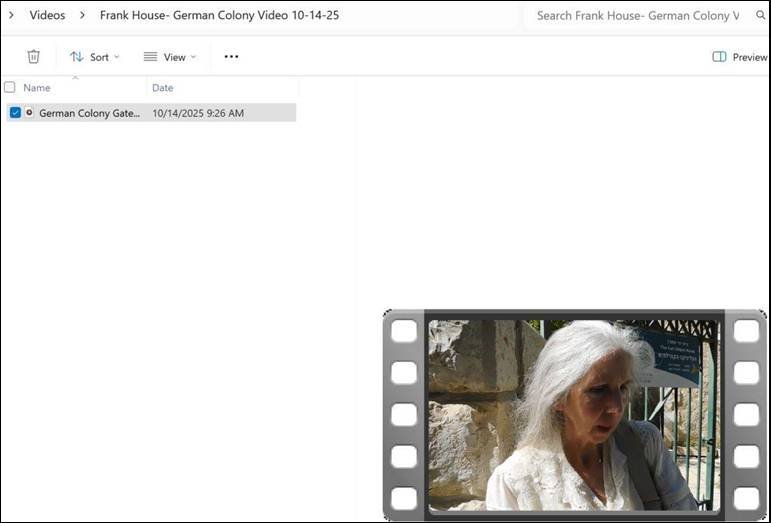Navigate to Videos in the breadcrumb

[x=47, y=15]
